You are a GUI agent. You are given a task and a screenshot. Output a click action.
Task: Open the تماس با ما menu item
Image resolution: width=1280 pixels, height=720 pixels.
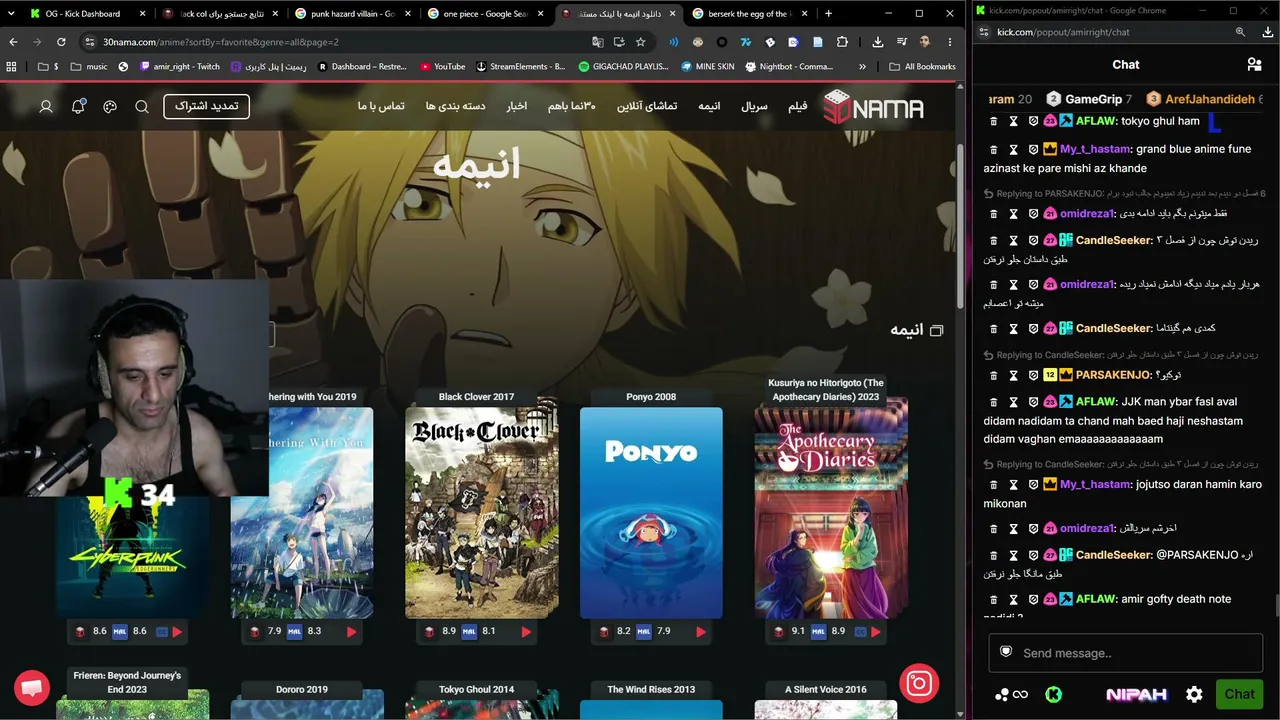click(381, 106)
